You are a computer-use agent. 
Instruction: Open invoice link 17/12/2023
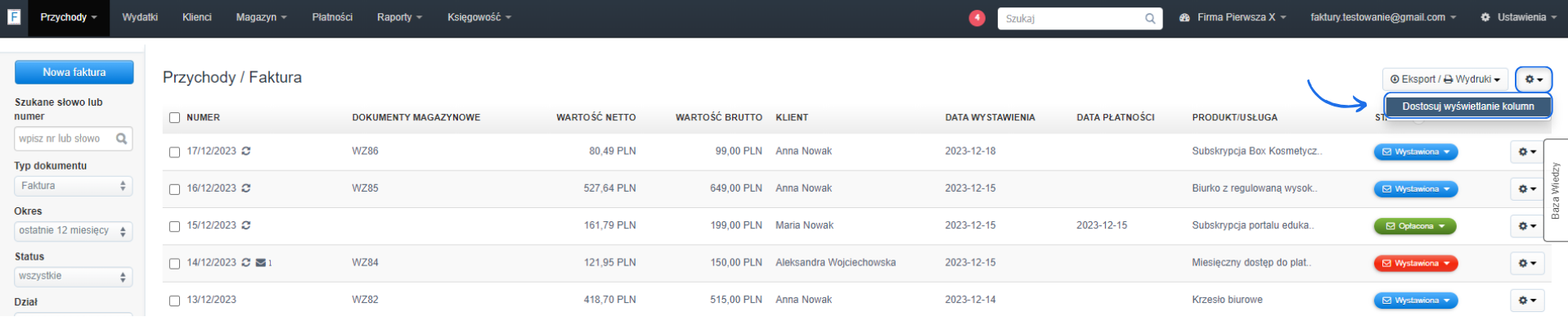211,152
